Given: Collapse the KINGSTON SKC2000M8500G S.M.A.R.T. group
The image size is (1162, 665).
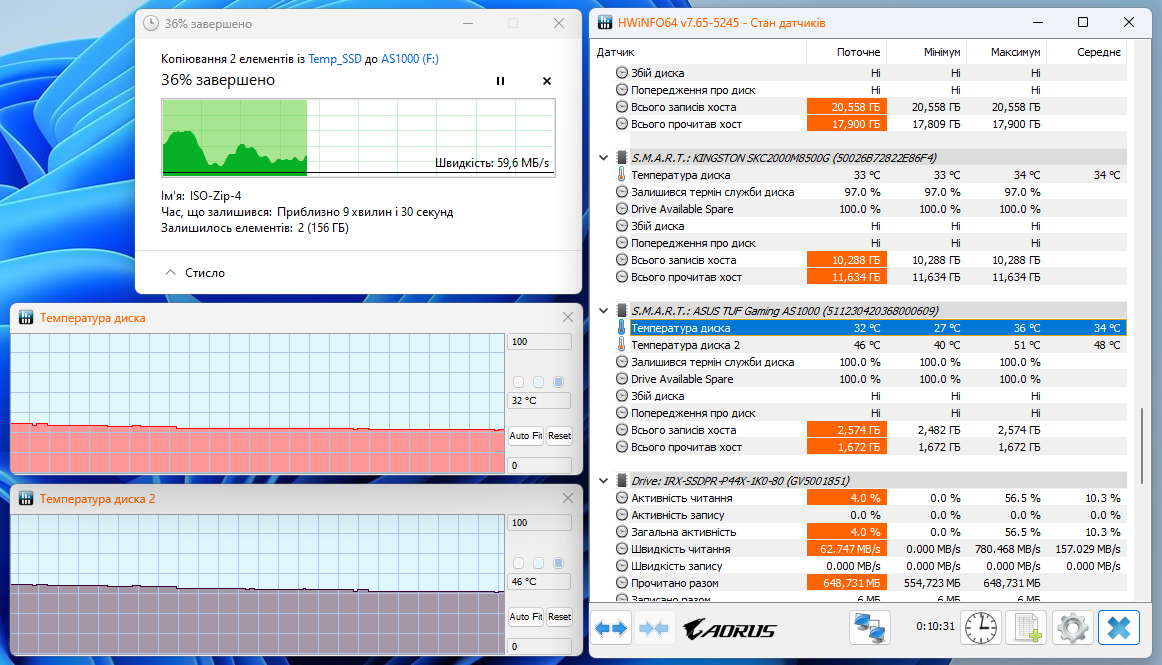Looking at the screenshot, I should (603, 157).
